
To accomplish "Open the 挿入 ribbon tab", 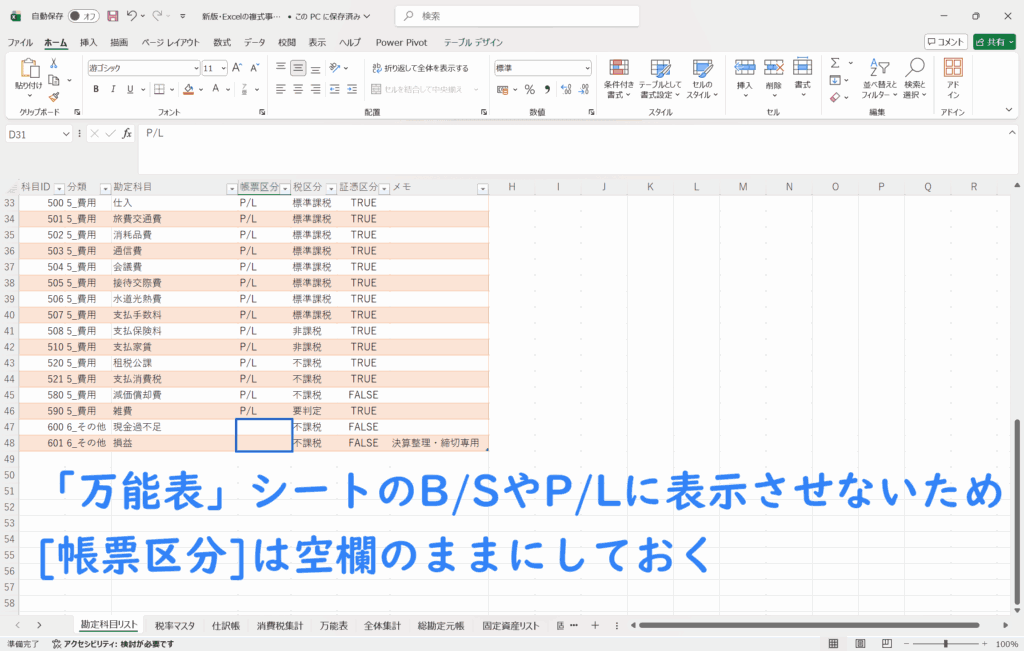I will pyautogui.click(x=88, y=42).
